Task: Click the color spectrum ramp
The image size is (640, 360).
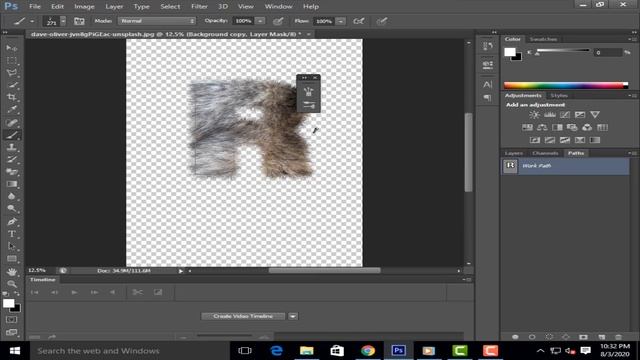Action: pos(566,85)
